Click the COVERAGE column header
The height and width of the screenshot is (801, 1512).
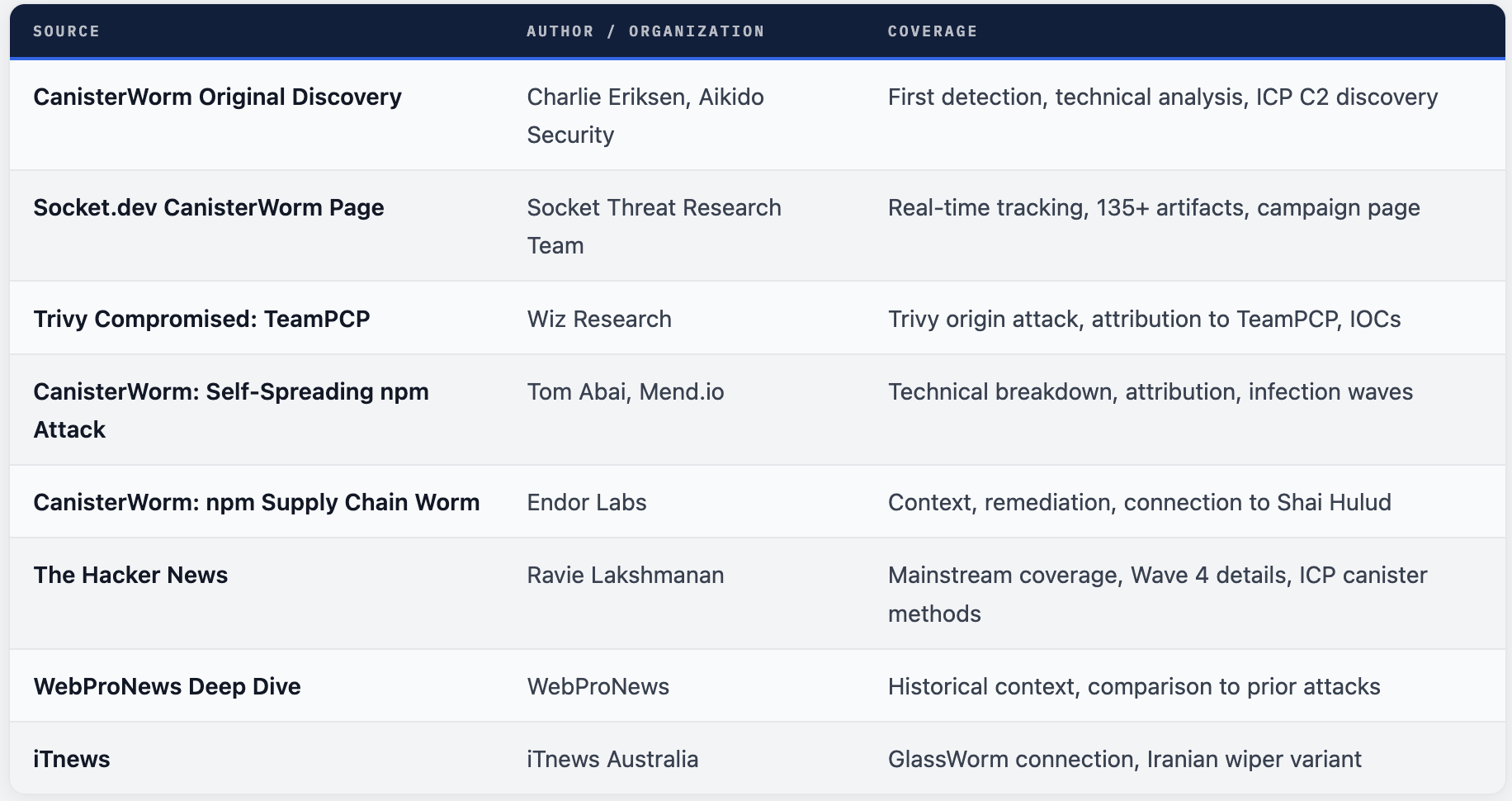pyautogui.click(x=932, y=31)
